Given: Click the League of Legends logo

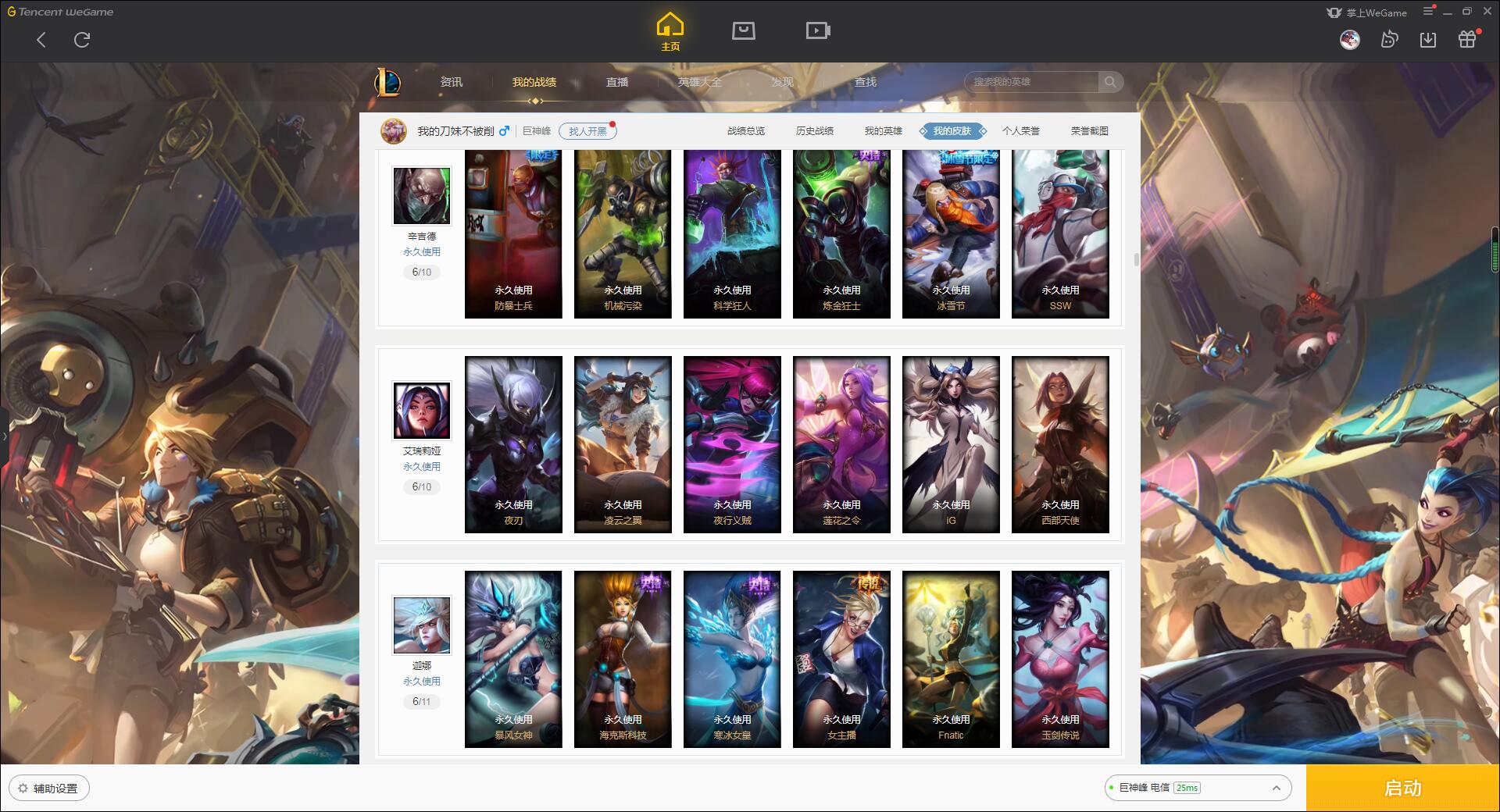Looking at the screenshot, I should [388, 81].
